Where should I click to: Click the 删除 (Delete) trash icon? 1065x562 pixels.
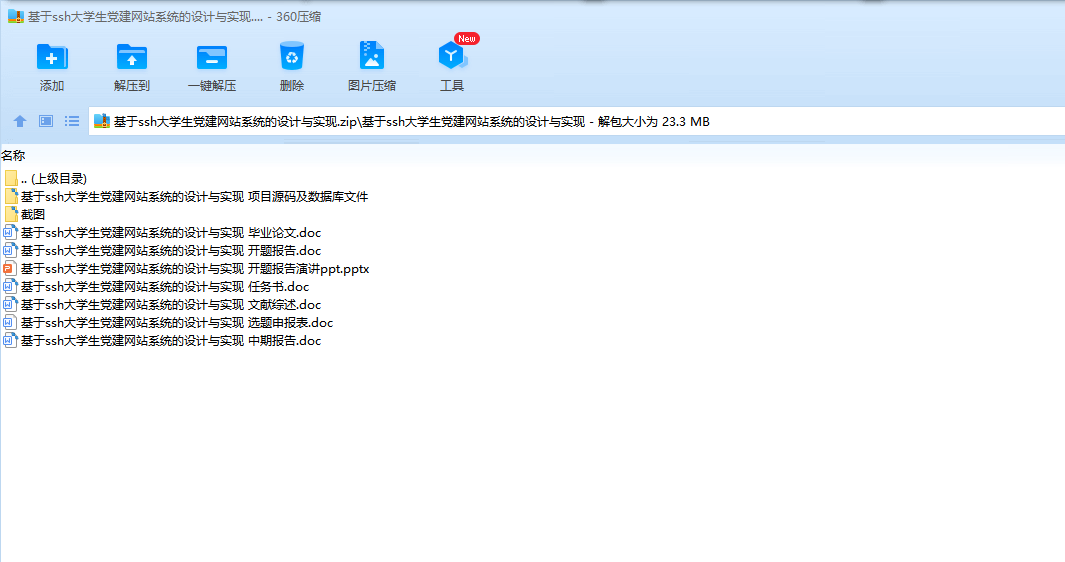[x=291, y=56]
